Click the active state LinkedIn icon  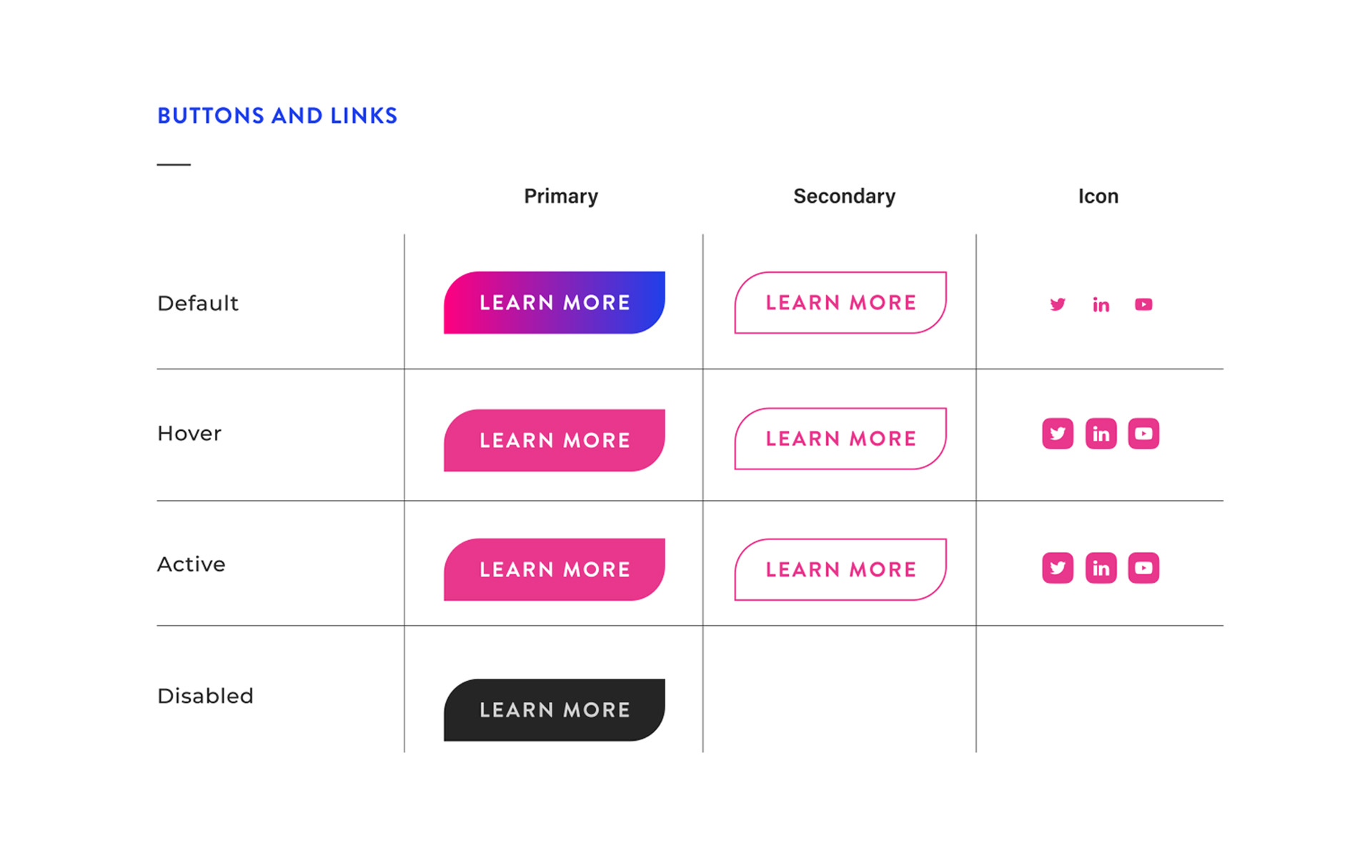[x=1100, y=568]
